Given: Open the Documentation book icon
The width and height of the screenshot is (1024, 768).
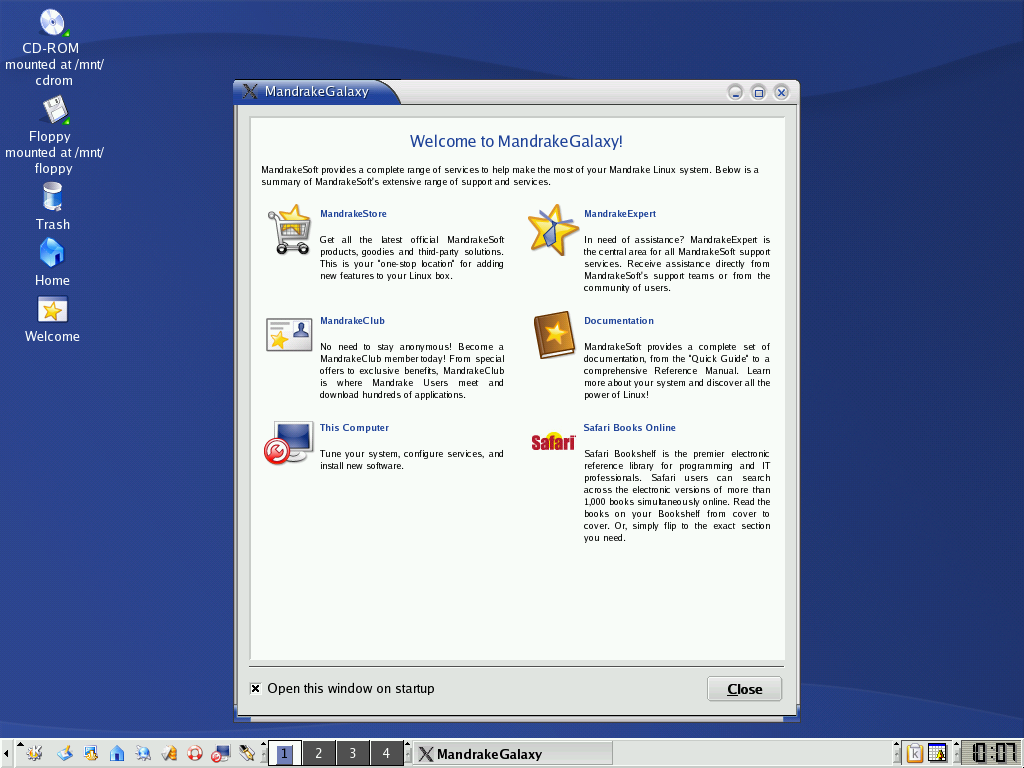Looking at the screenshot, I should (554, 335).
